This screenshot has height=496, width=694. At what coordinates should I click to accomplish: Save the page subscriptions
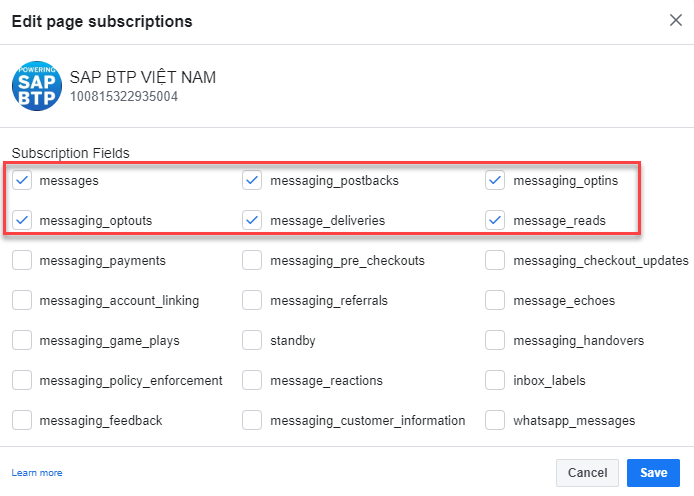tap(654, 473)
